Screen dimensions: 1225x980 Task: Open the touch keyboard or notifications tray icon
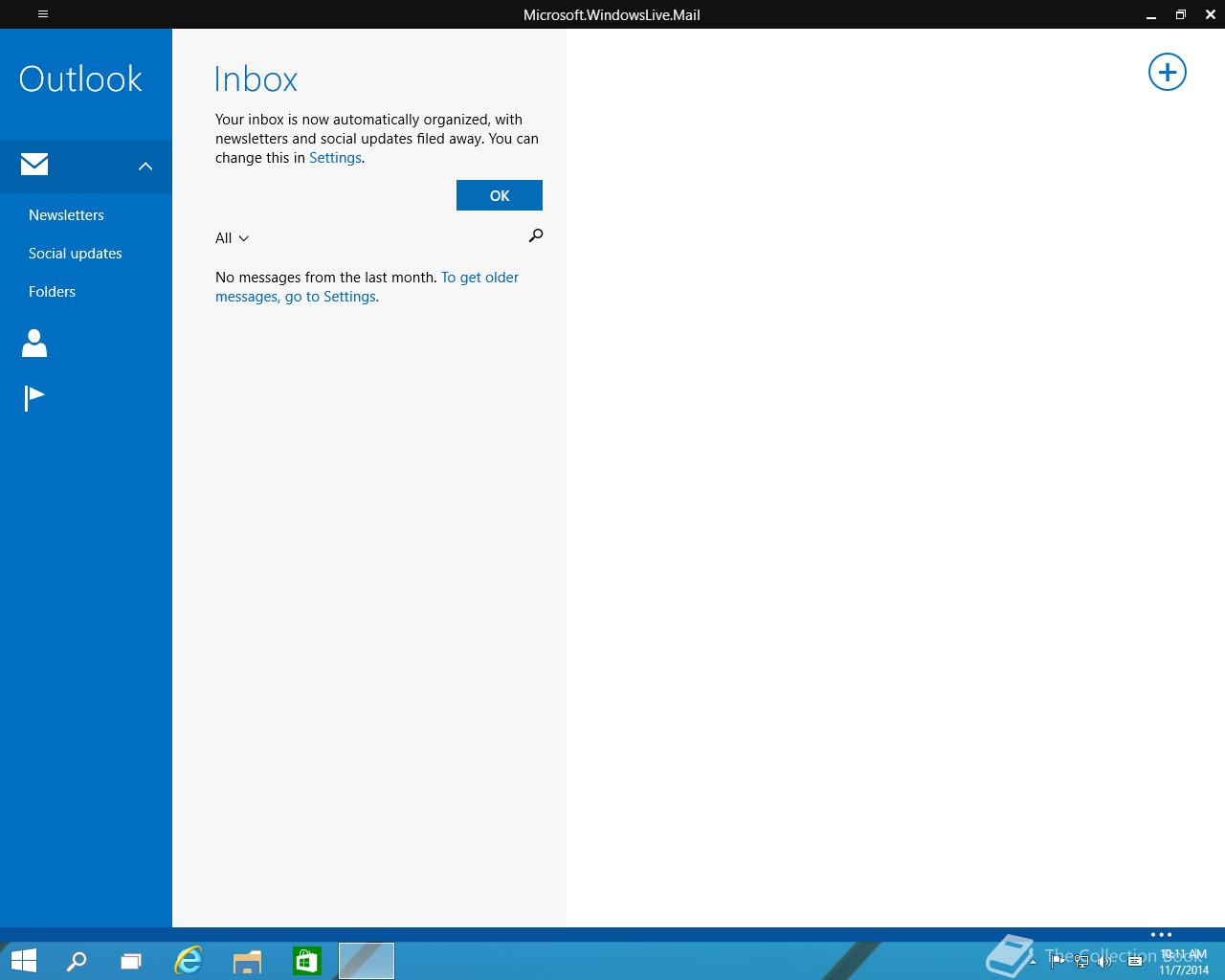(x=1135, y=962)
